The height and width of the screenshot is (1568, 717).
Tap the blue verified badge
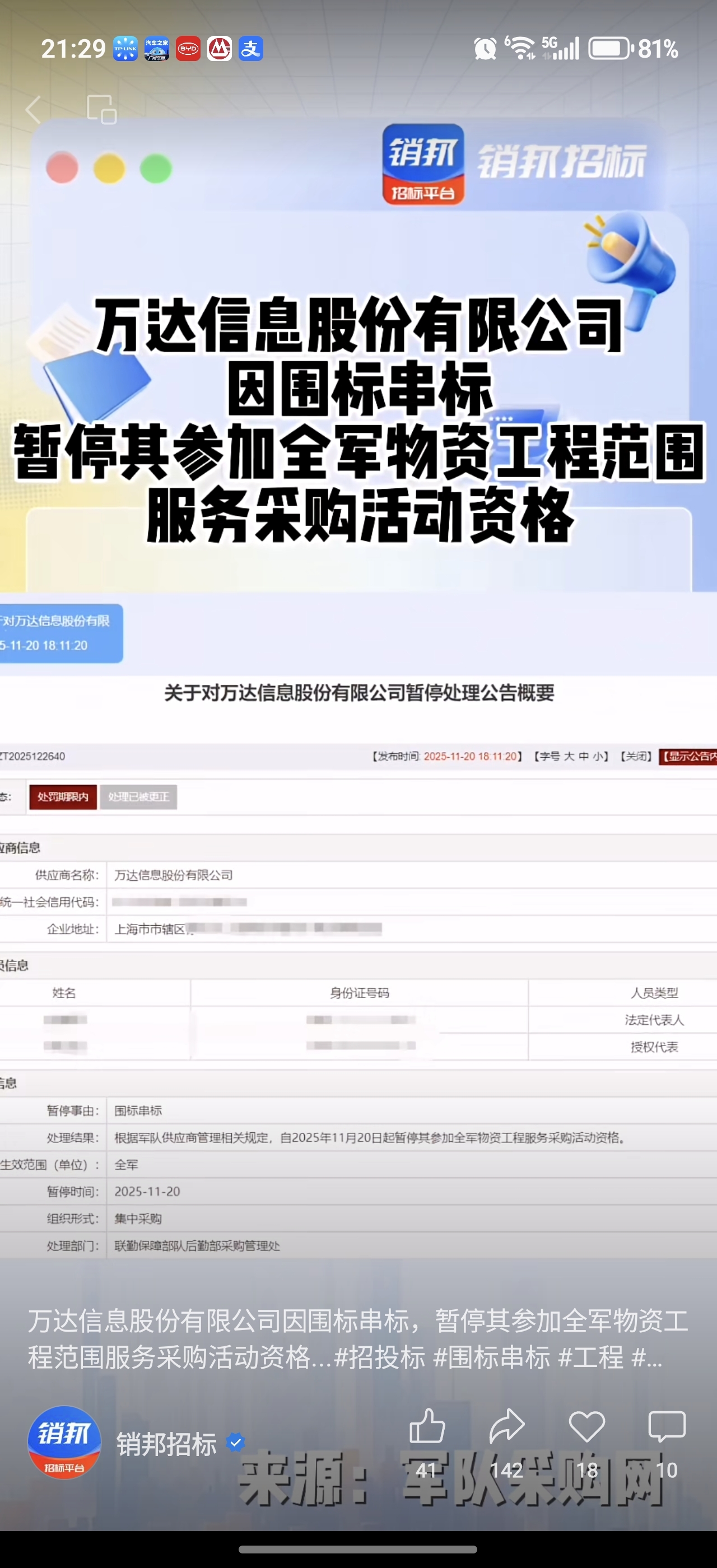pos(236,1442)
